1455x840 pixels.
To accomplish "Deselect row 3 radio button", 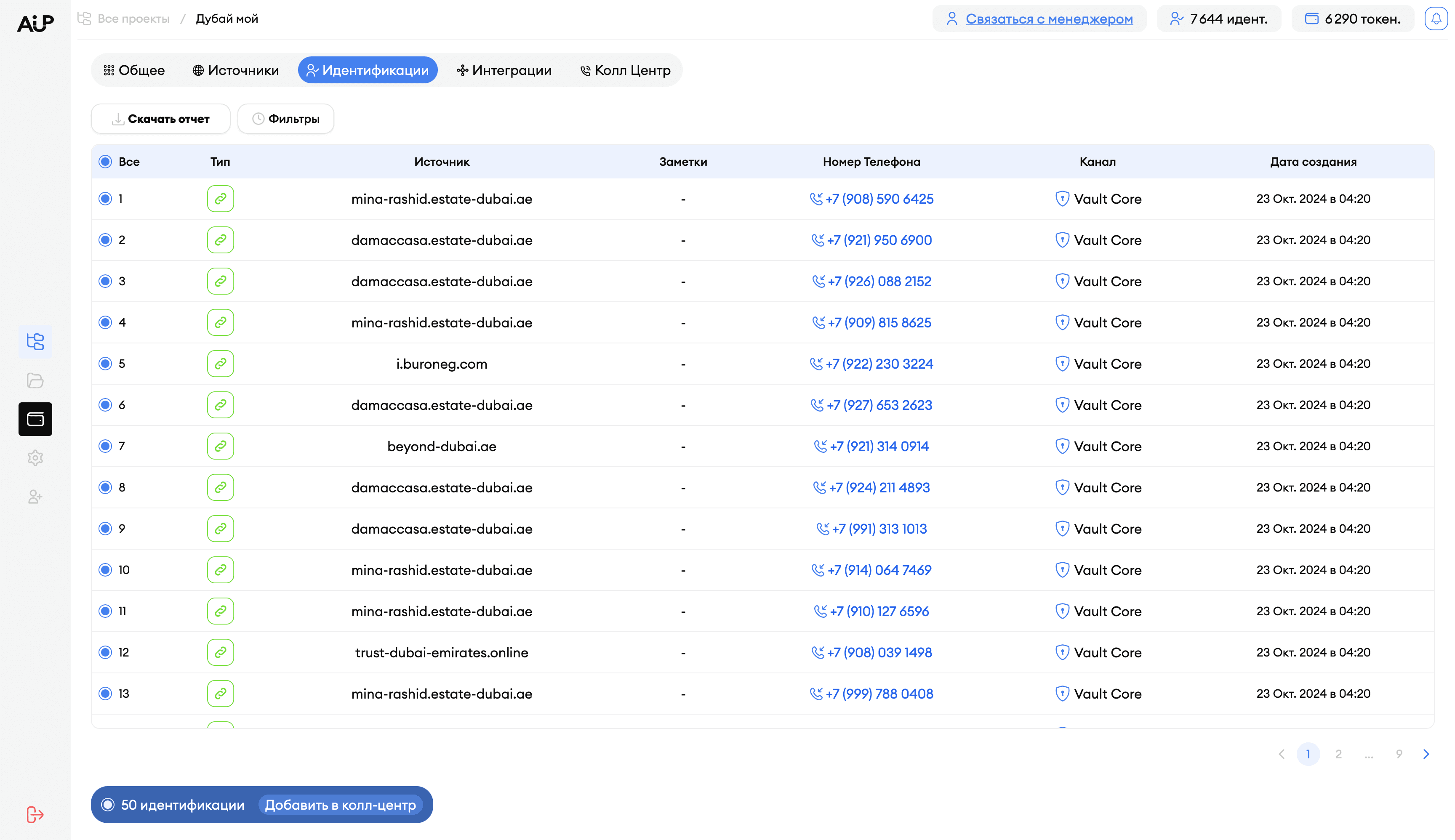I will [105, 281].
